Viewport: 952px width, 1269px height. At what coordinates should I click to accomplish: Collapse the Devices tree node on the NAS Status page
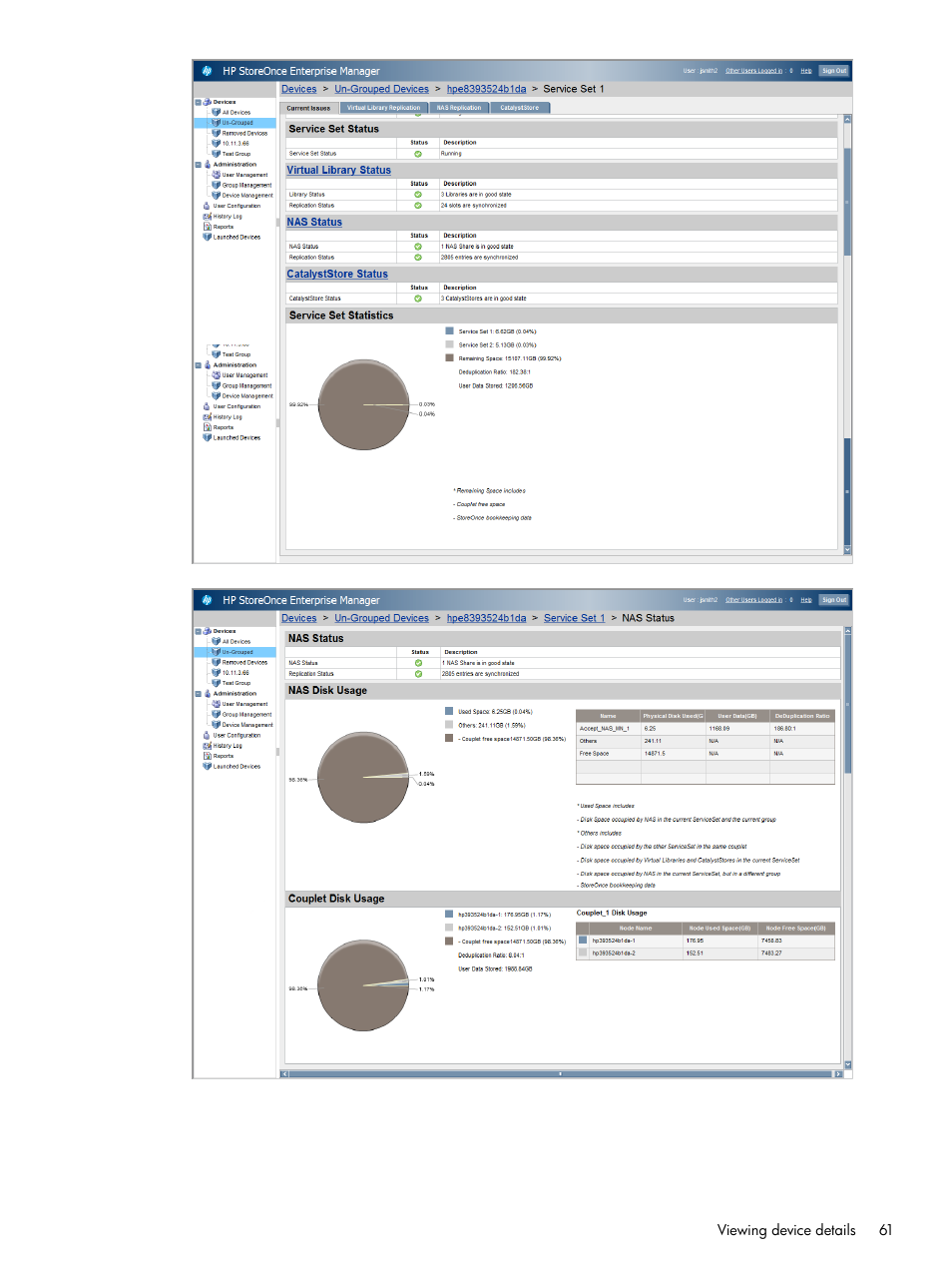coord(198,631)
